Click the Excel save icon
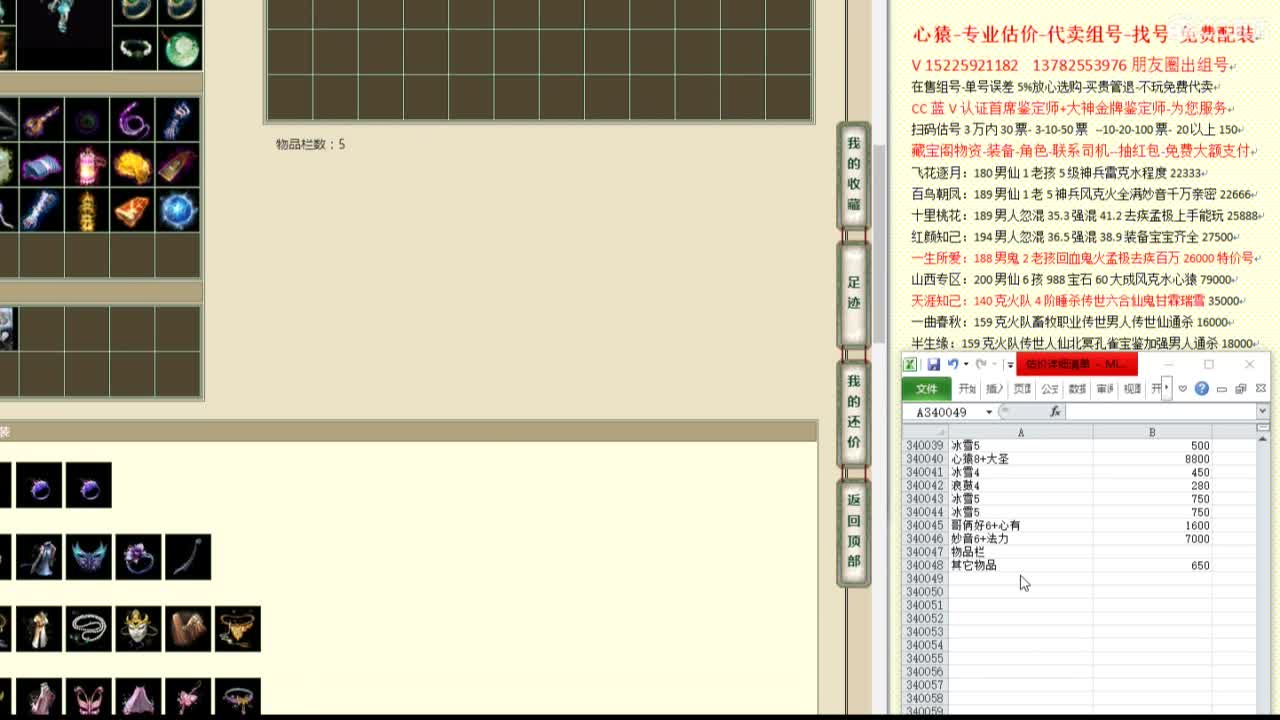Image resolution: width=1280 pixels, height=720 pixels. [933, 364]
